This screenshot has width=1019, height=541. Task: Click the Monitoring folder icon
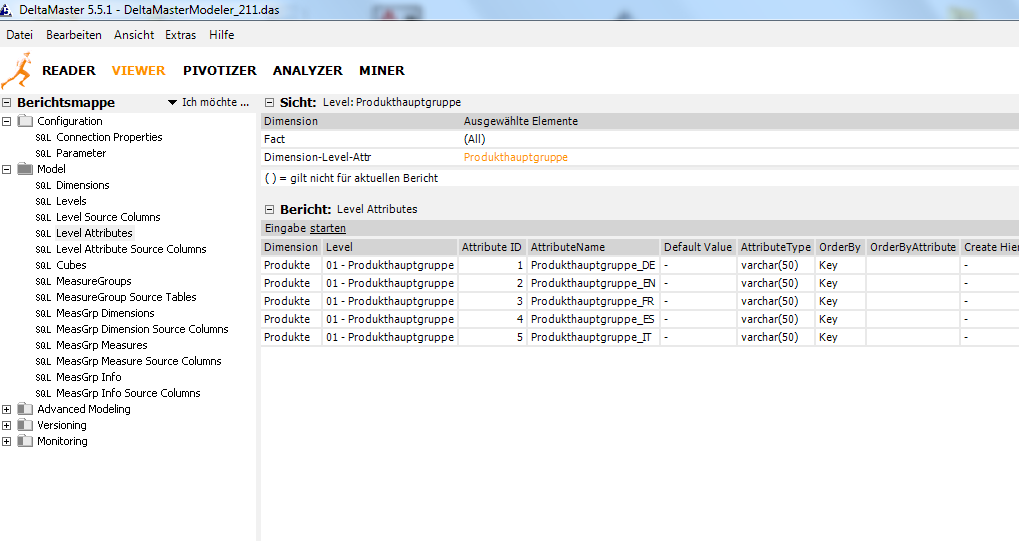point(25,441)
